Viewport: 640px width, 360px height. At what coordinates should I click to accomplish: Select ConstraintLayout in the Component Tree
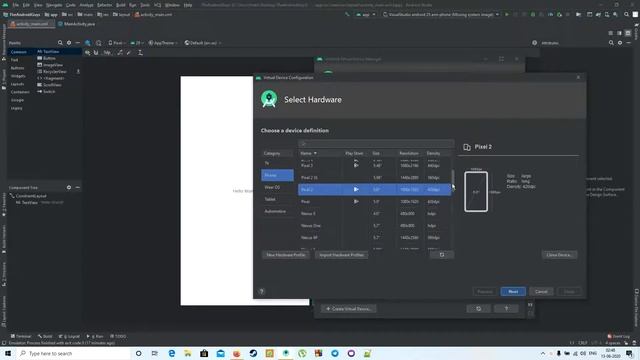(29, 196)
